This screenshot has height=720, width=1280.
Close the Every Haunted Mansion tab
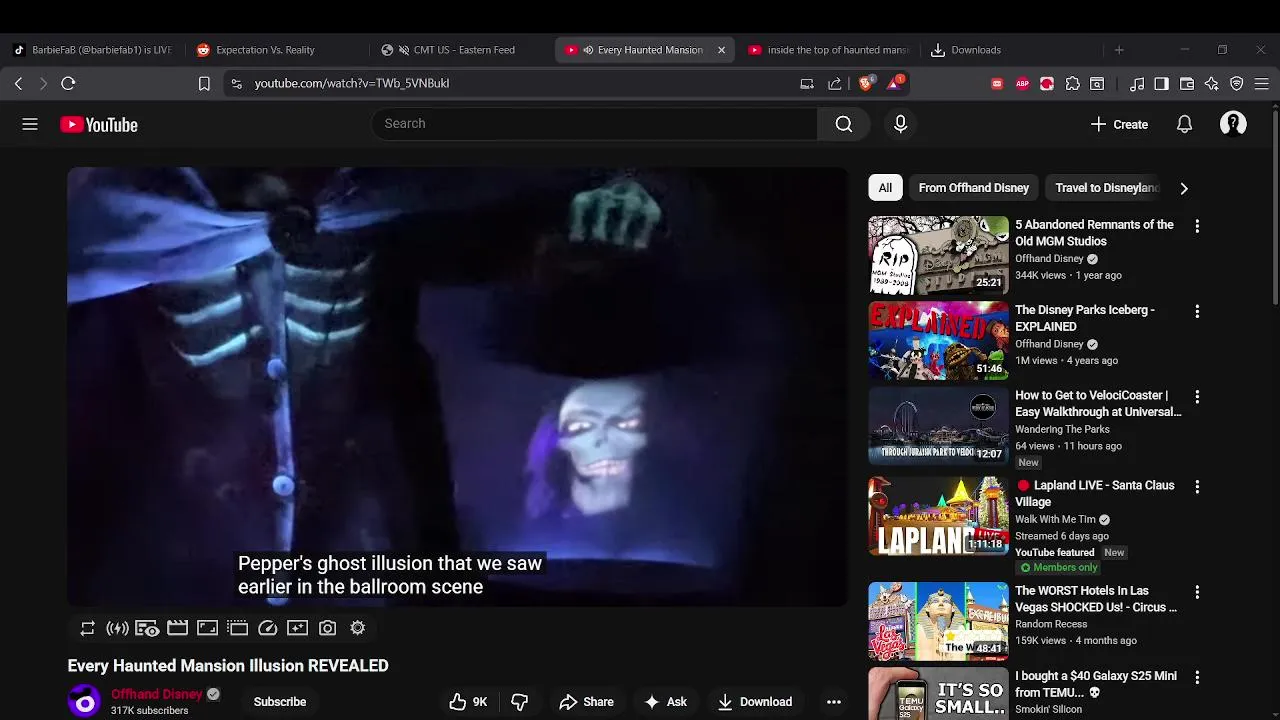721,50
